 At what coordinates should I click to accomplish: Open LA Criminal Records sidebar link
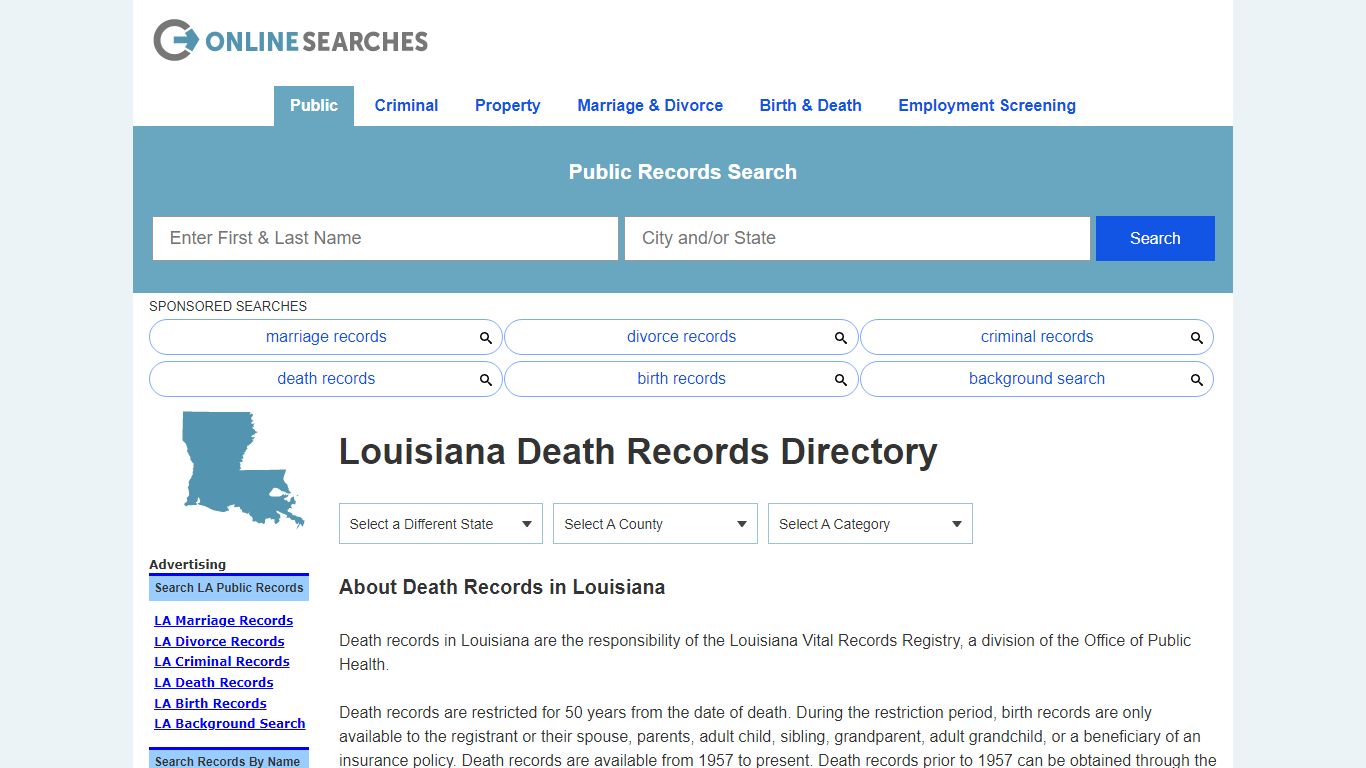point(222,662)
